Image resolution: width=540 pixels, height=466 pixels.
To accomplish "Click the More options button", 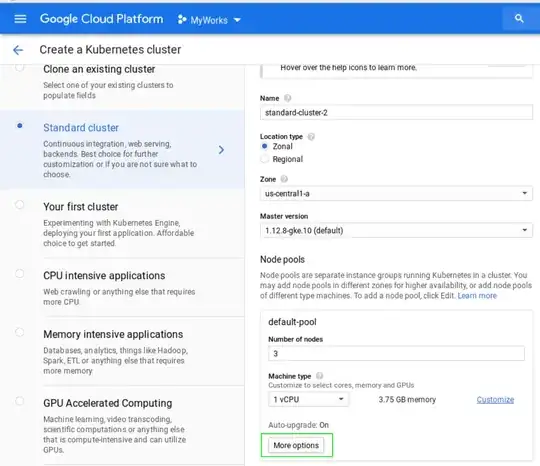I will (x=296, y=445).
